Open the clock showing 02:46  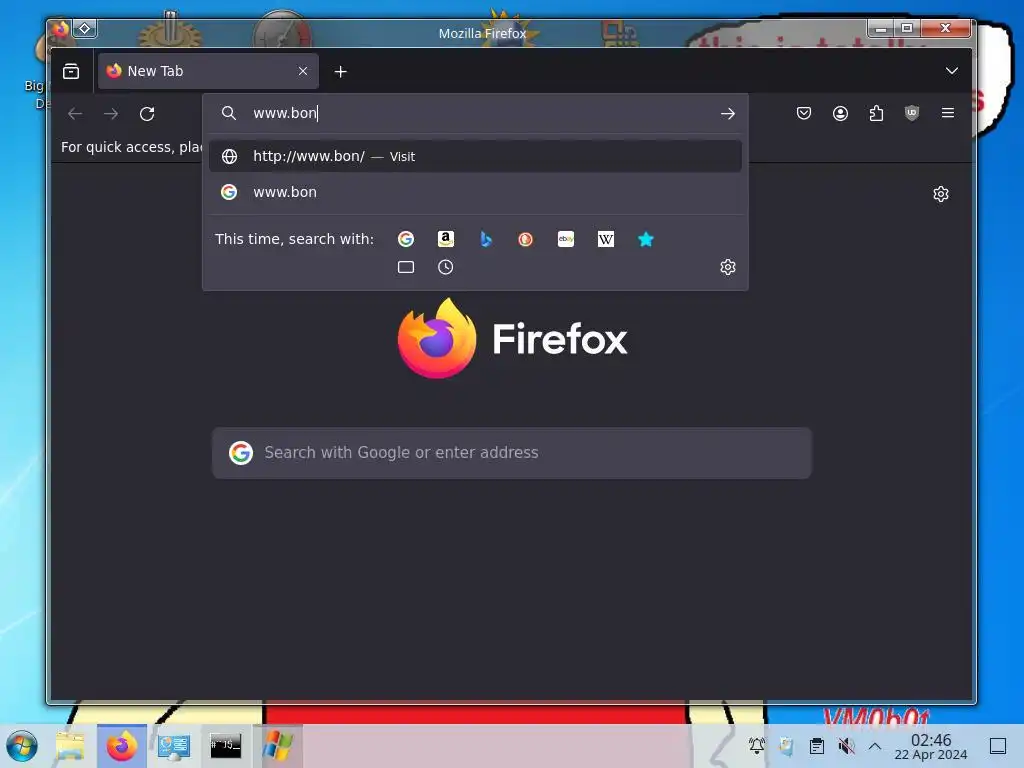pos(931,746)
